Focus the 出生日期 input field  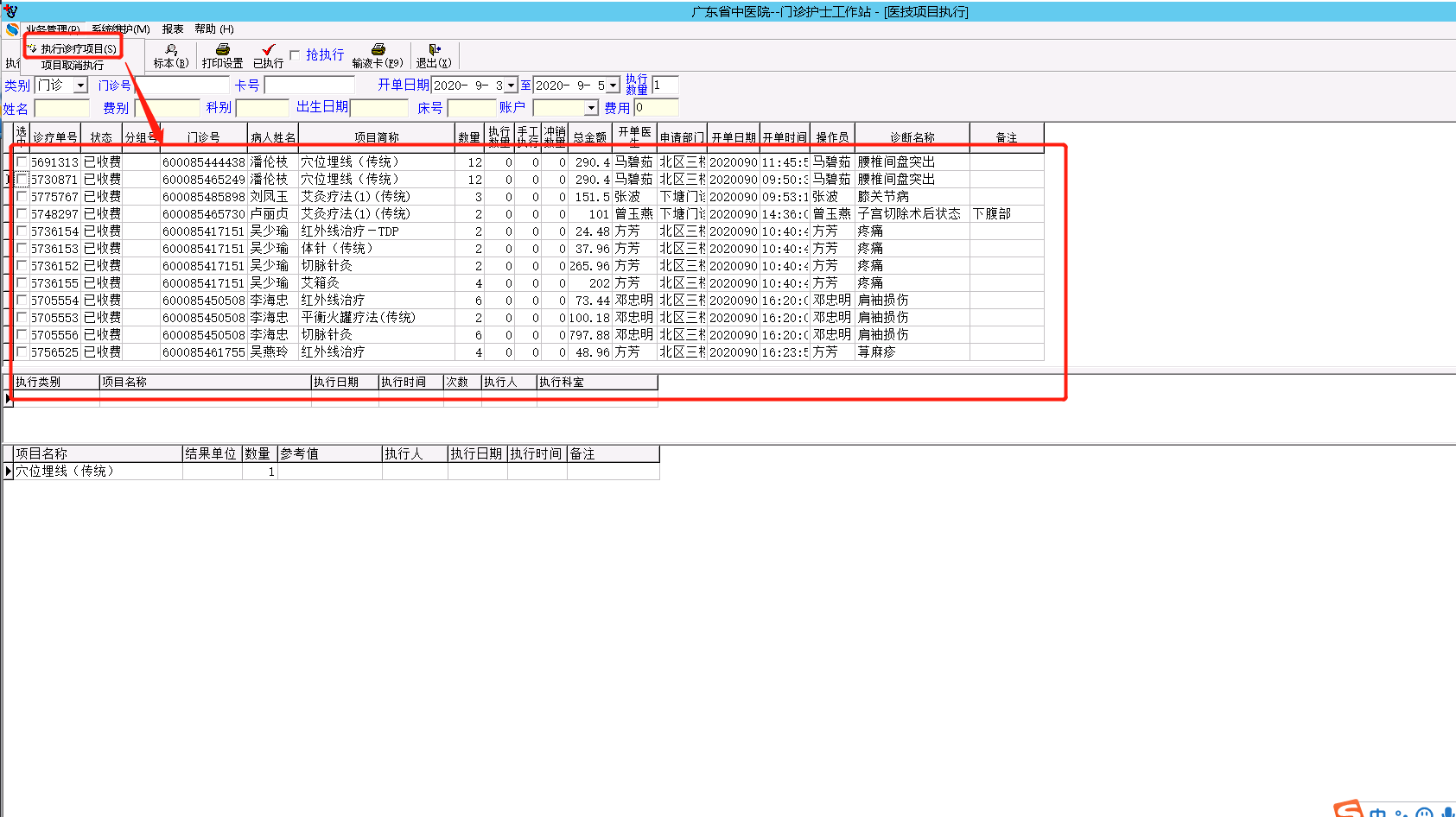[x=379, y=108]
